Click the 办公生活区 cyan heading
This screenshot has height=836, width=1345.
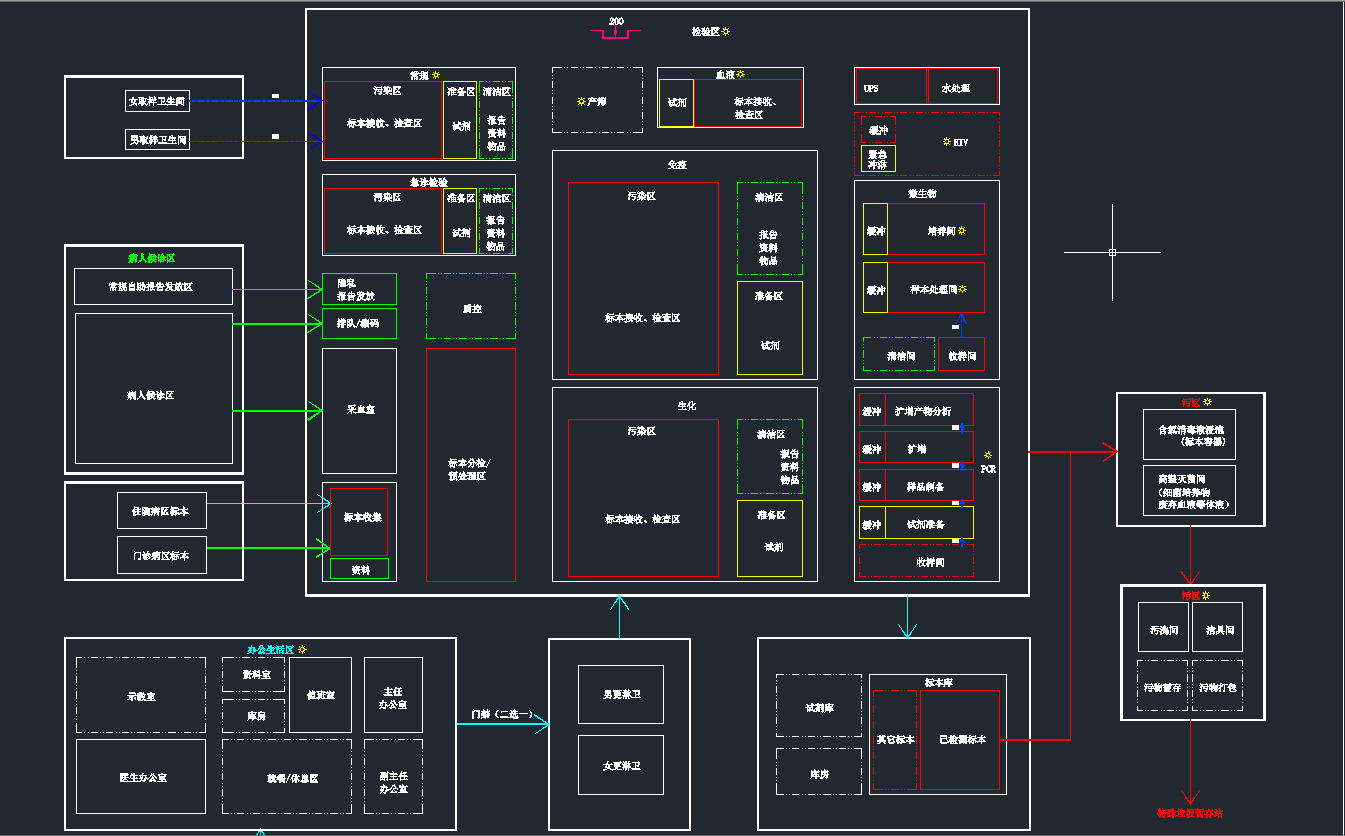(271, 649)
